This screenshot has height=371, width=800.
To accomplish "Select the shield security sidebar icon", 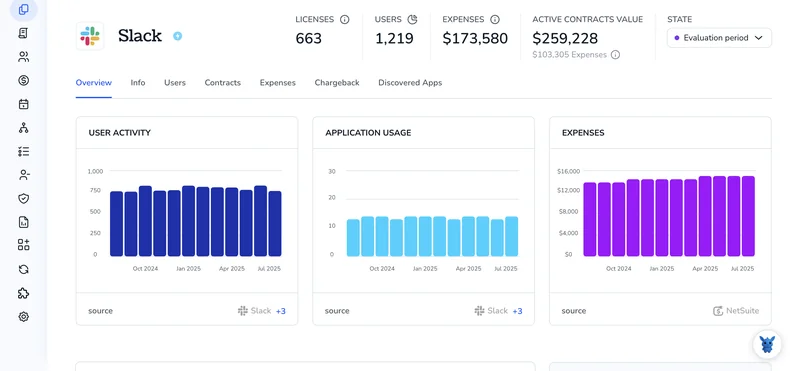I will coord(23,199).
